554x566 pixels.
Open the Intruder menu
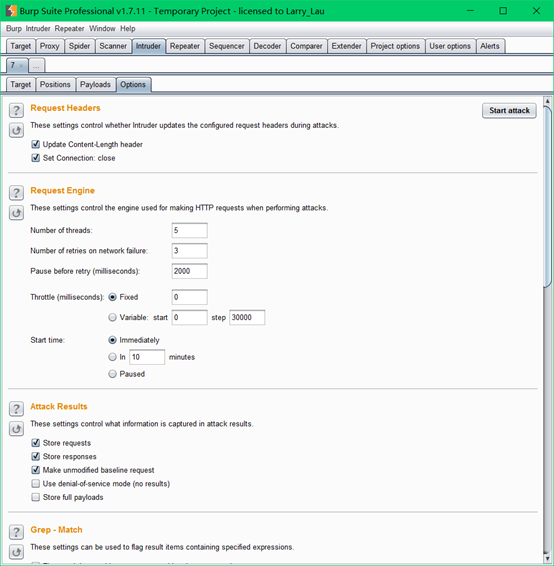click(x=38, y=29)
